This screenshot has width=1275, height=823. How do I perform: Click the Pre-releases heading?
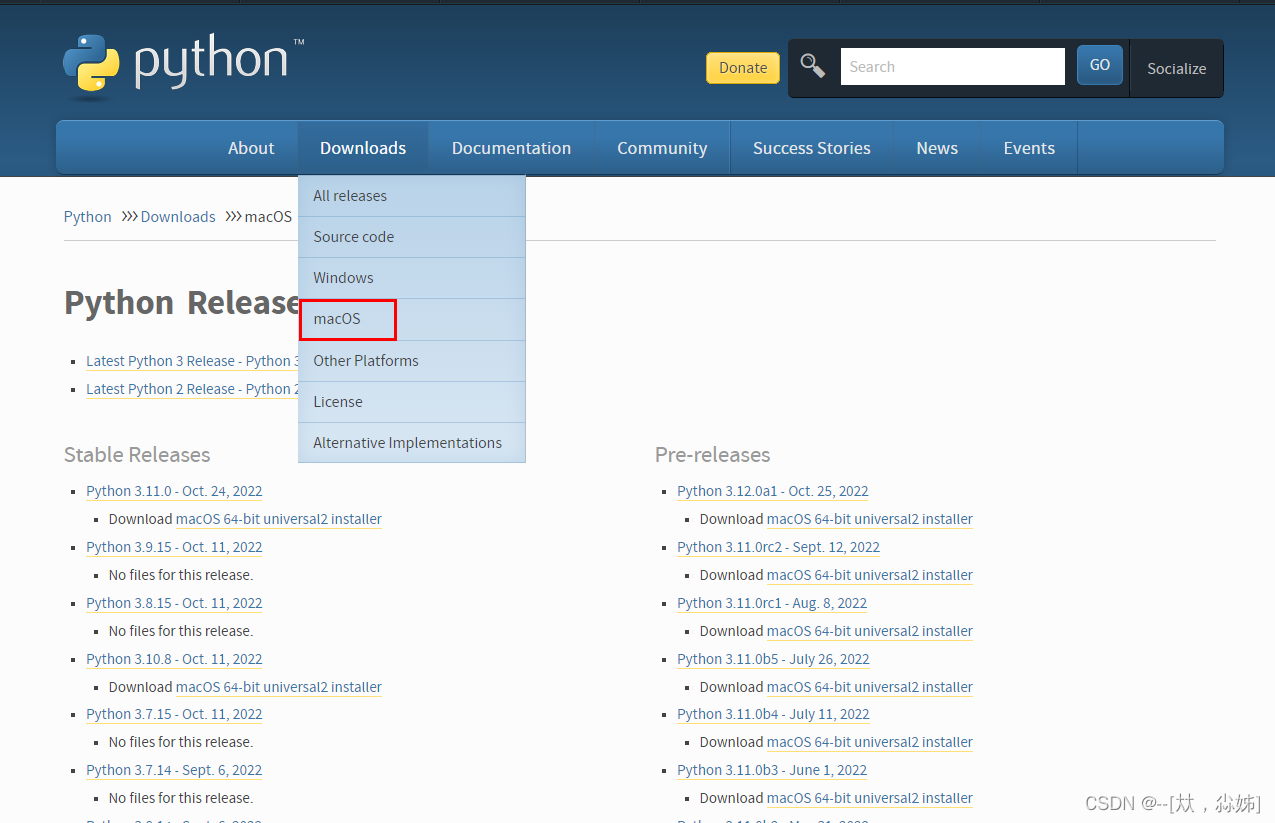[x=713, y=455]
